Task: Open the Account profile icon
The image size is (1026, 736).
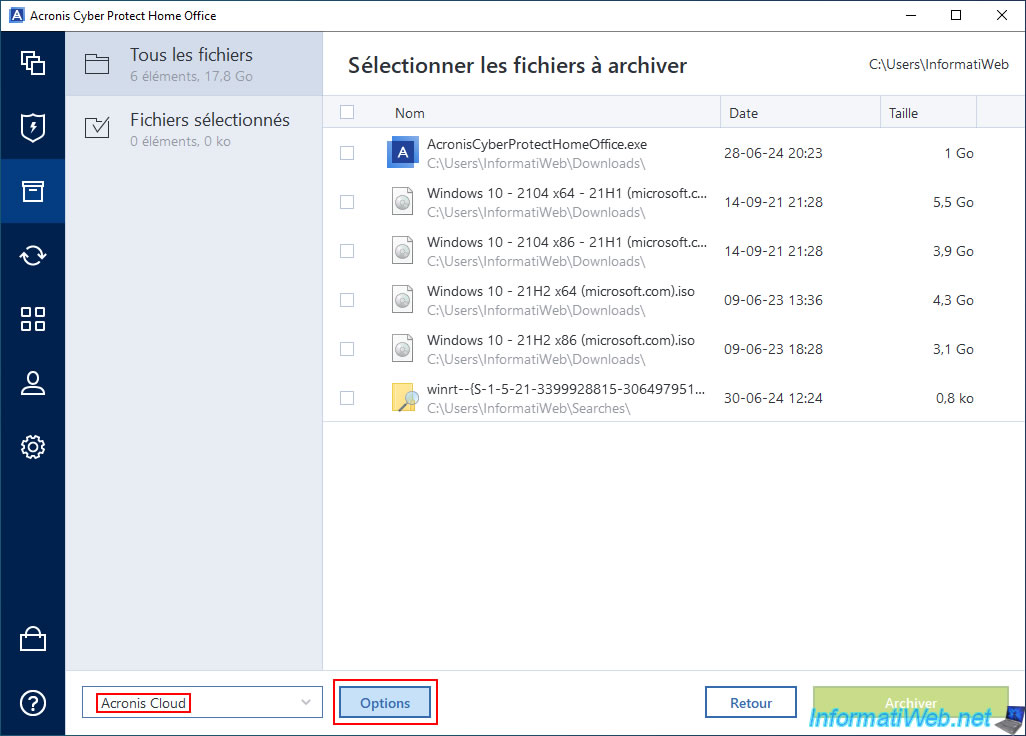Action: (x=32, y=383)
